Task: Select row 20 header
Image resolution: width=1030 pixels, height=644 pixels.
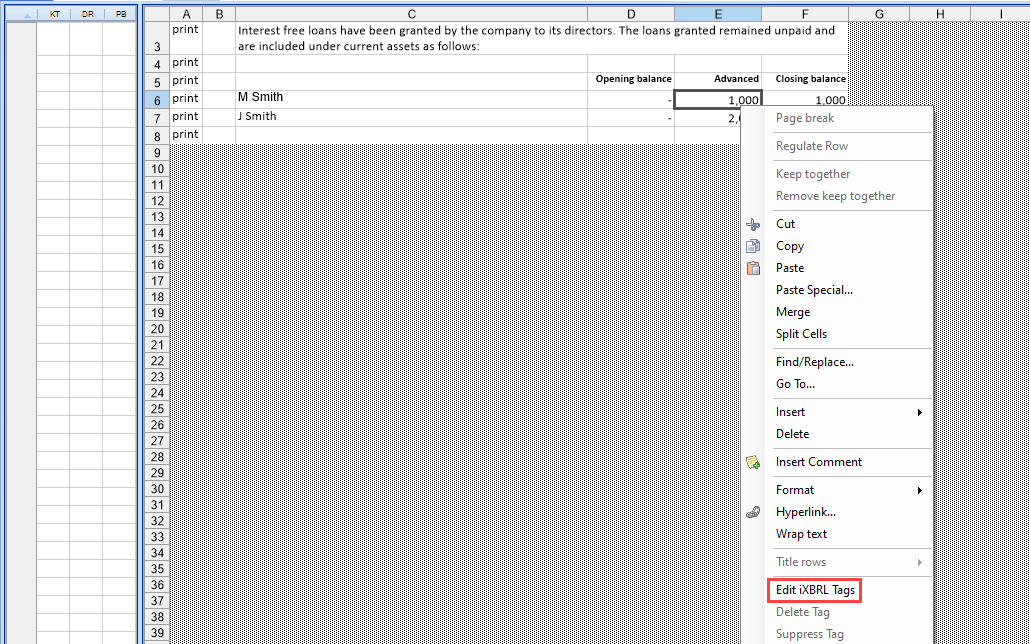Action: [x=157, y=329]
